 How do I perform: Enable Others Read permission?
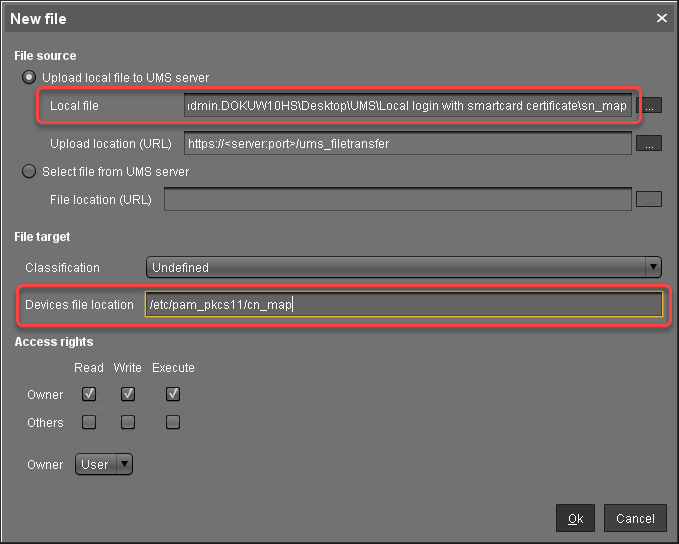(x=89, y=422)
